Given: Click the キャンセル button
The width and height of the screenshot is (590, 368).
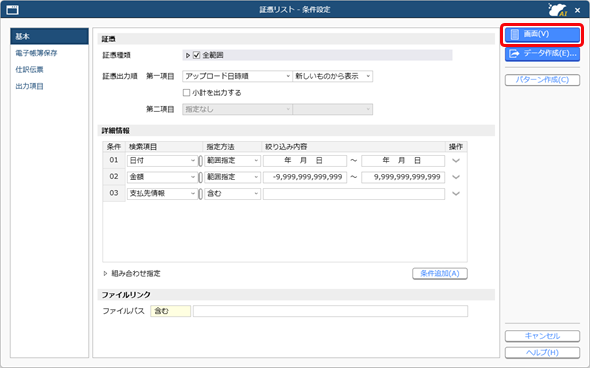Looking at the screenshot, I should [542, 336].
